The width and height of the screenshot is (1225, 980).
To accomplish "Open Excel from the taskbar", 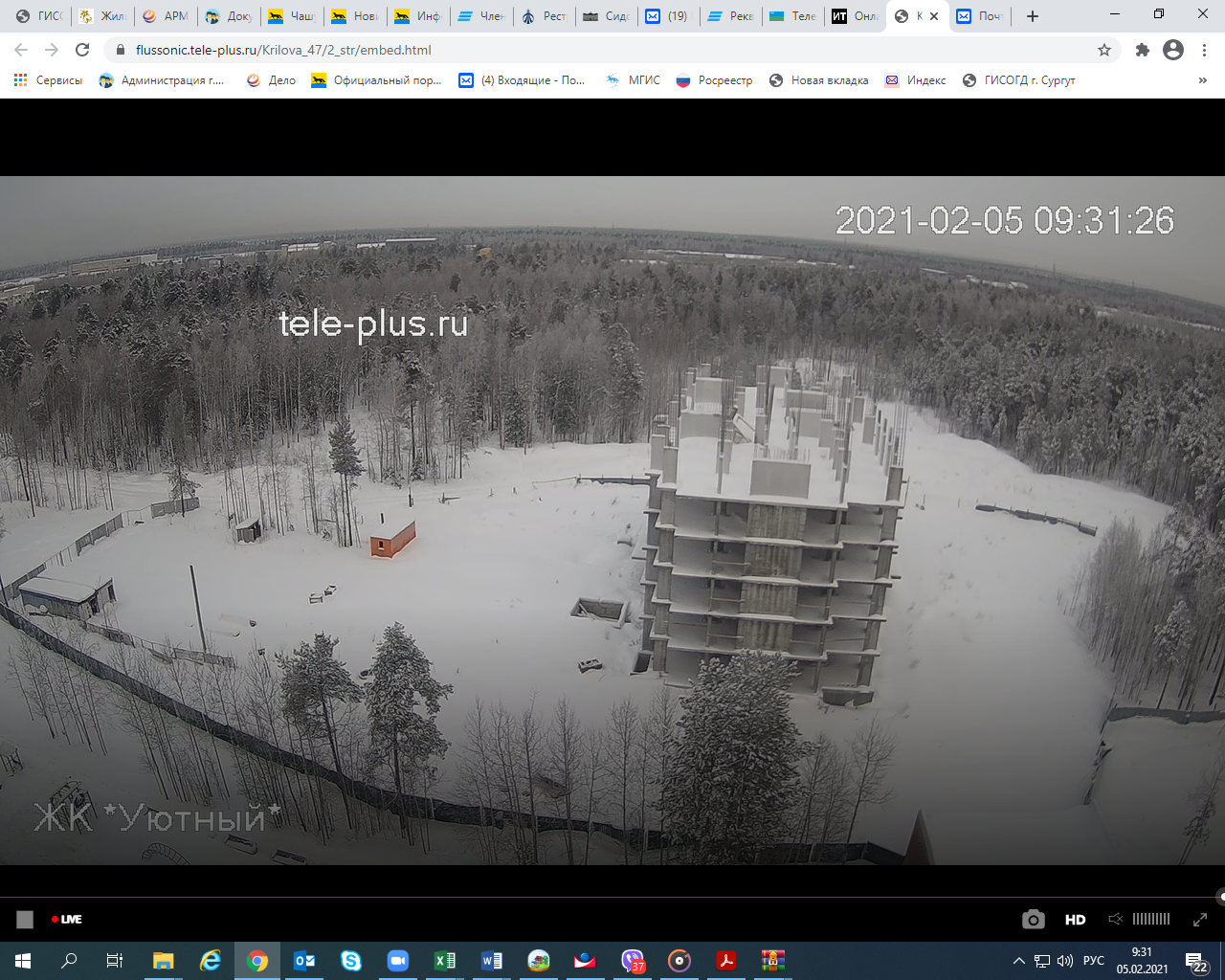I will pos(445,961).
